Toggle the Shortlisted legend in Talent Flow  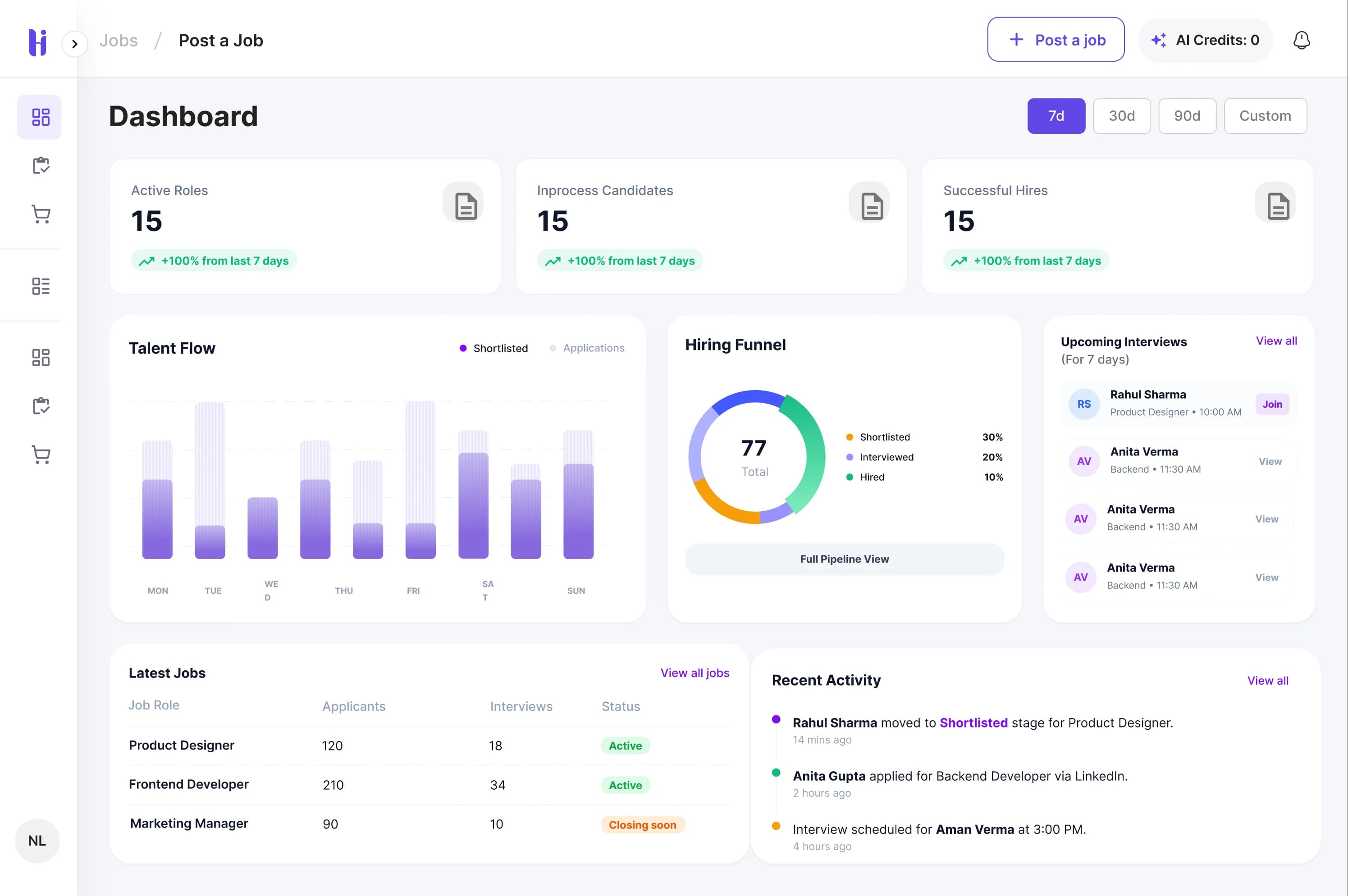pyautogui.click(x=494, y=348)
